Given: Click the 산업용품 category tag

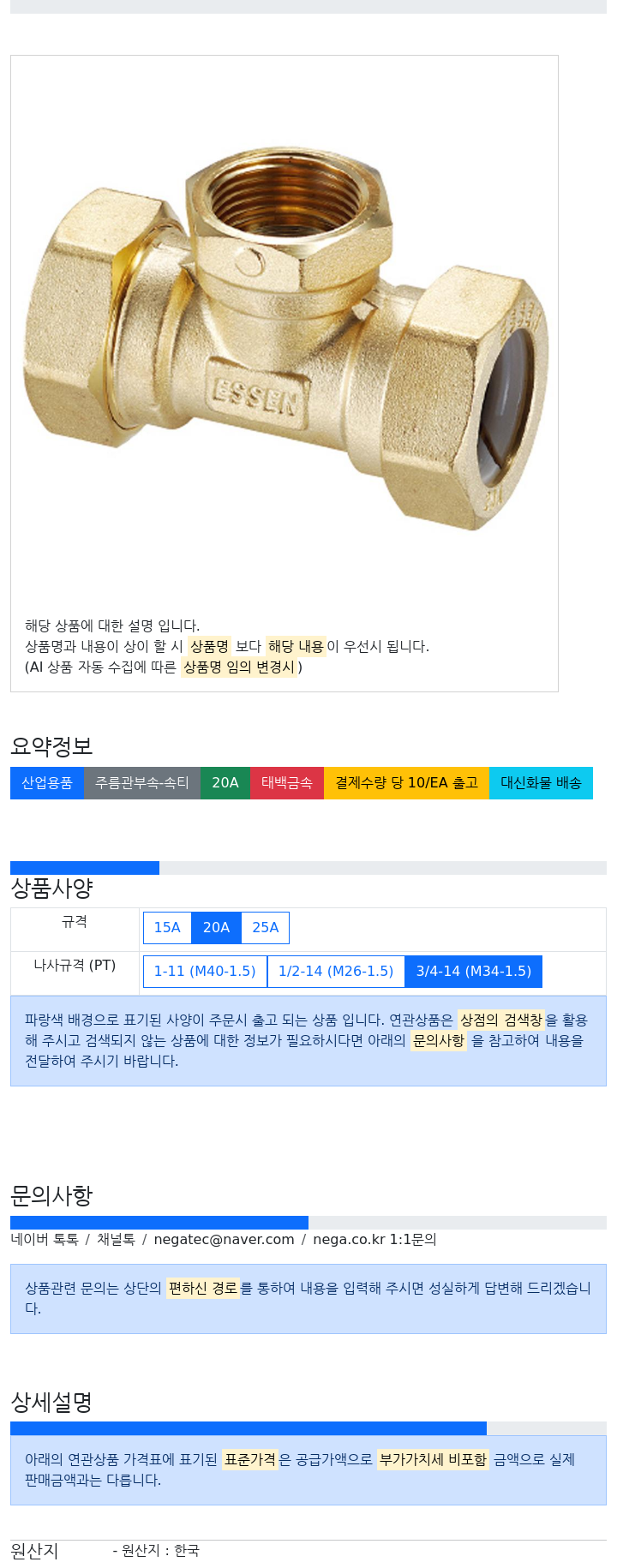Looking at the screenshot, I should click(47, 783).
